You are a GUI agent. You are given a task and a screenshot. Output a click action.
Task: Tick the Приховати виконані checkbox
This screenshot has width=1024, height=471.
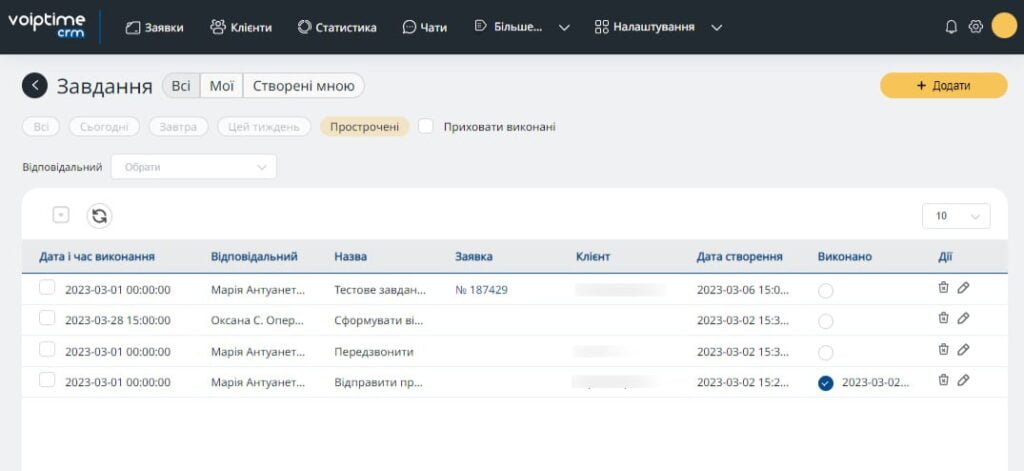[426, 126]
